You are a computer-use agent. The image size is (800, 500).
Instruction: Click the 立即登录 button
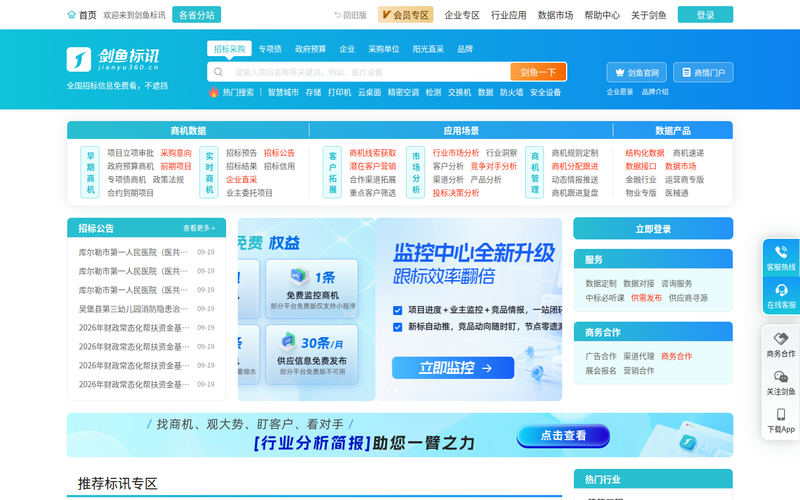pyautogui.click(x=653, y=229)
